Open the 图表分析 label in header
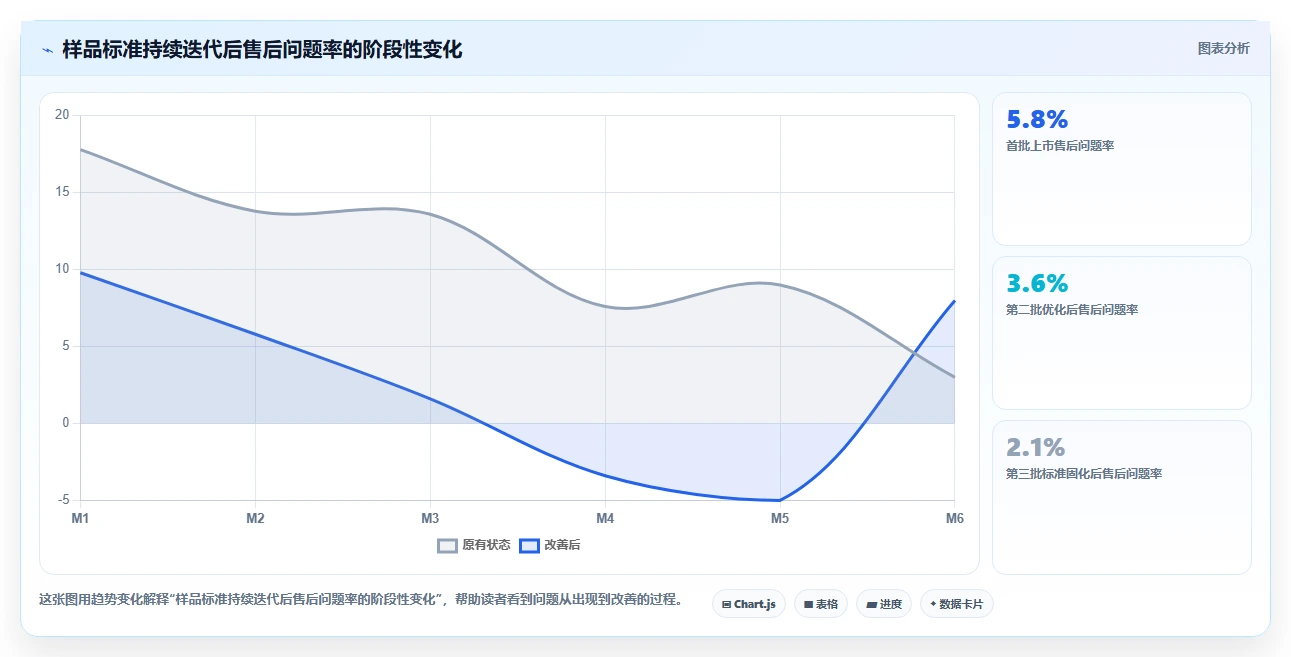The height and width of the screenshot is (657, 1291). [x=1223, y=48]
